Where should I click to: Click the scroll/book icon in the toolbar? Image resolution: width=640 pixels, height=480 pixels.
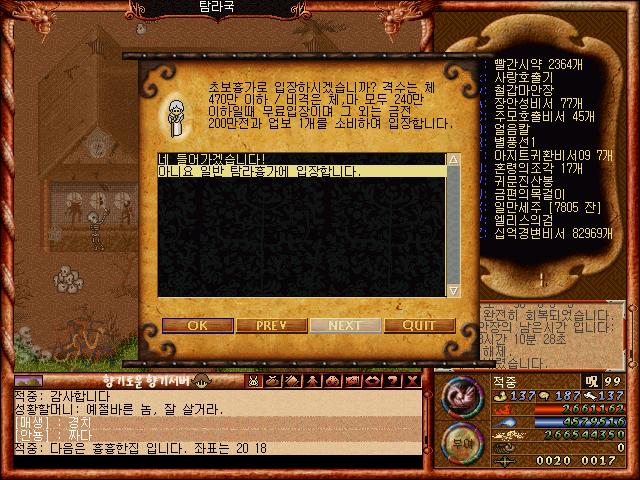(293, 381)
